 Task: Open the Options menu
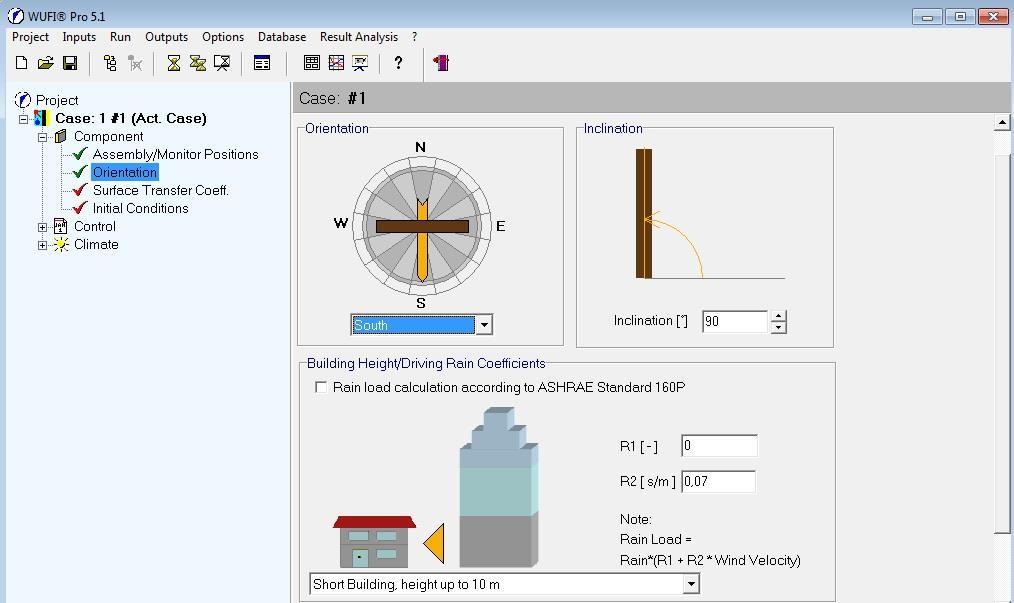click(222, 37)
